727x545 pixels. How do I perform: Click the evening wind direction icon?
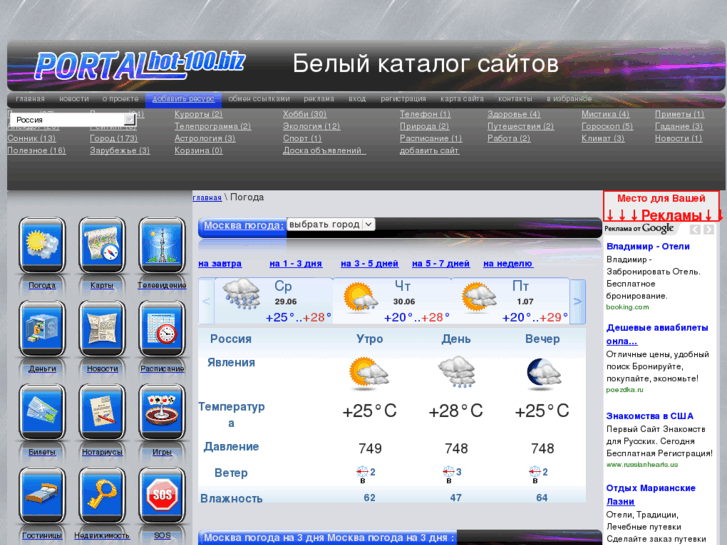tap(535, 472)
